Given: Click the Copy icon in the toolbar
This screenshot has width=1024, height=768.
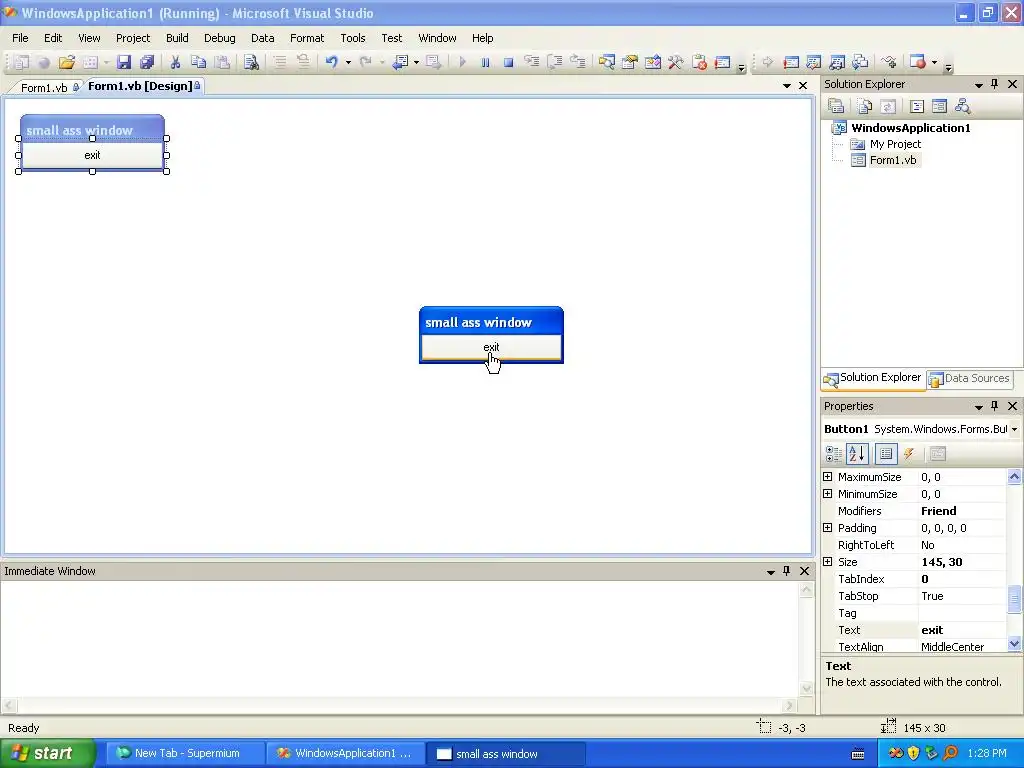Looking at the screenshot, I should click(x=199, y=63).
